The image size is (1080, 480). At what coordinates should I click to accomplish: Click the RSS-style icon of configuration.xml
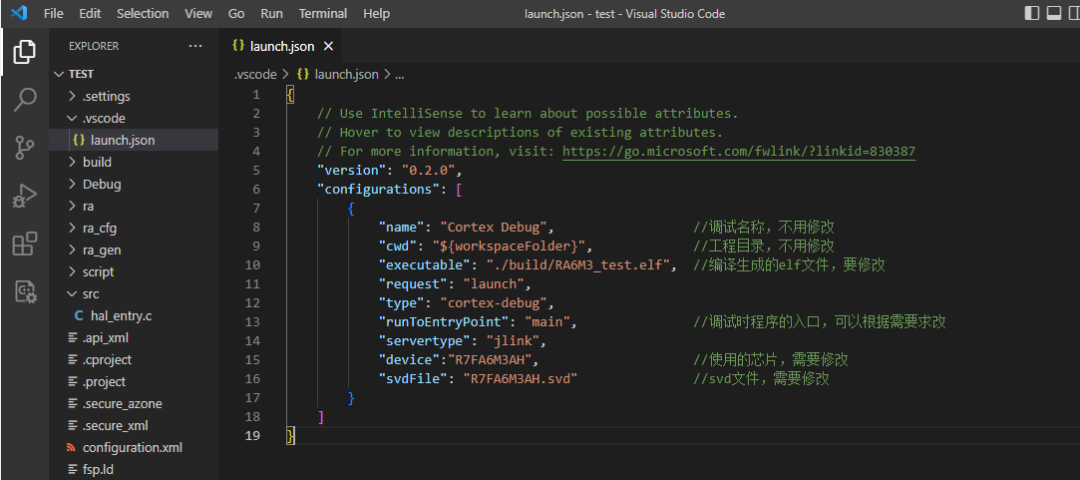tap(71, 448)
